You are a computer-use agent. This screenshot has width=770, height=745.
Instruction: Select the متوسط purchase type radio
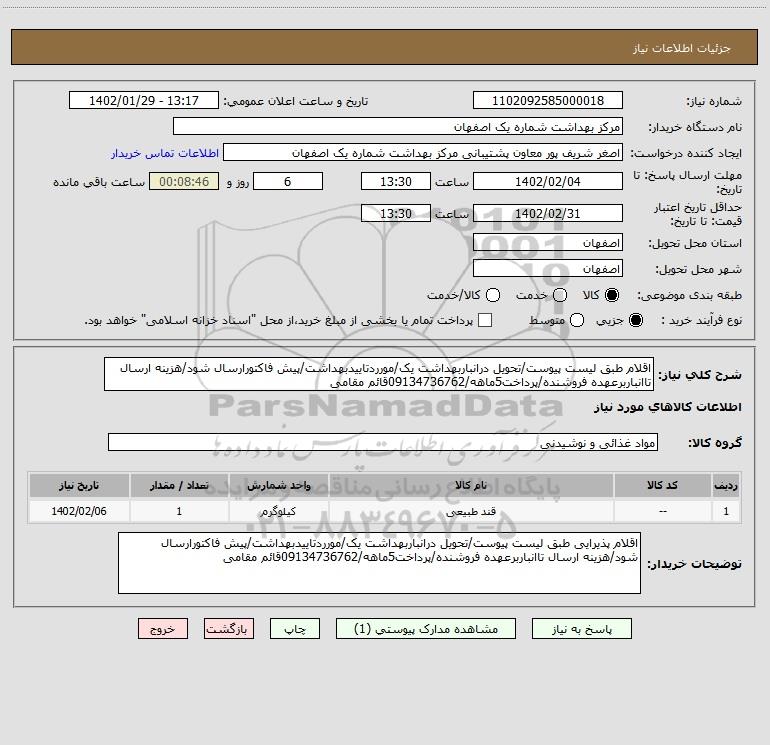[x=577, y=320]
